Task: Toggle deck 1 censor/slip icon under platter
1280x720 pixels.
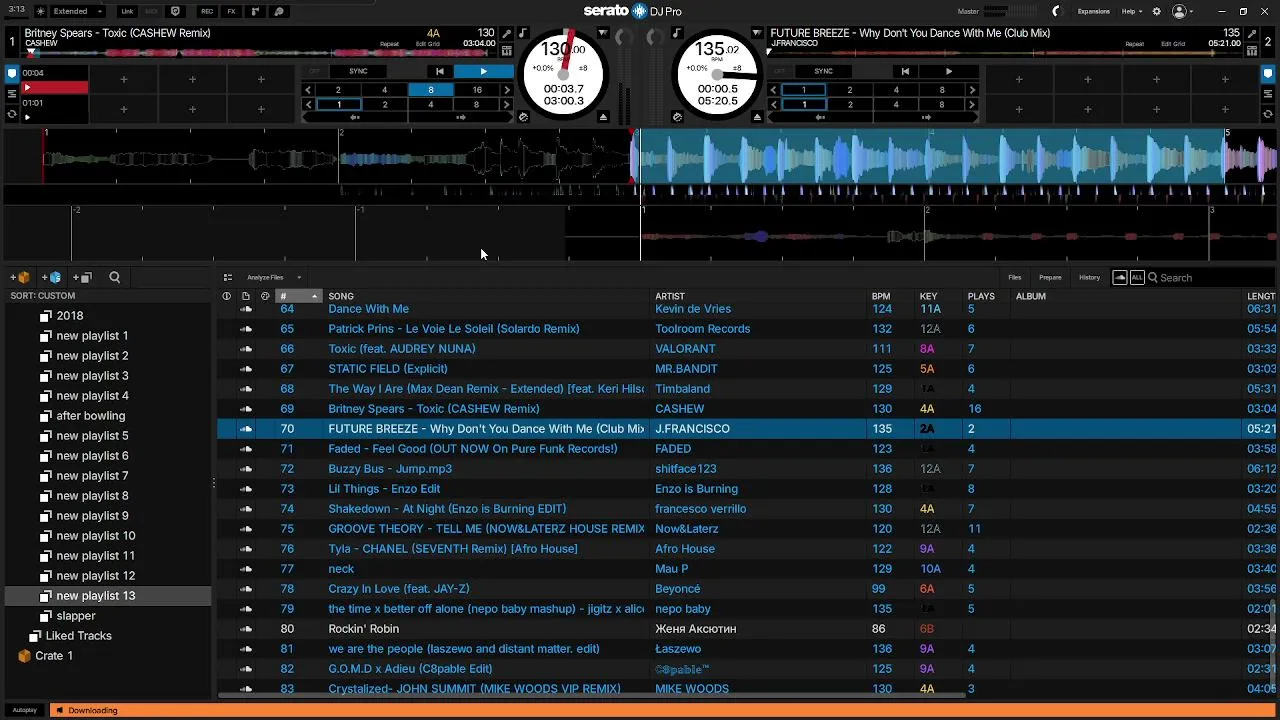Action: click(523, 117)
